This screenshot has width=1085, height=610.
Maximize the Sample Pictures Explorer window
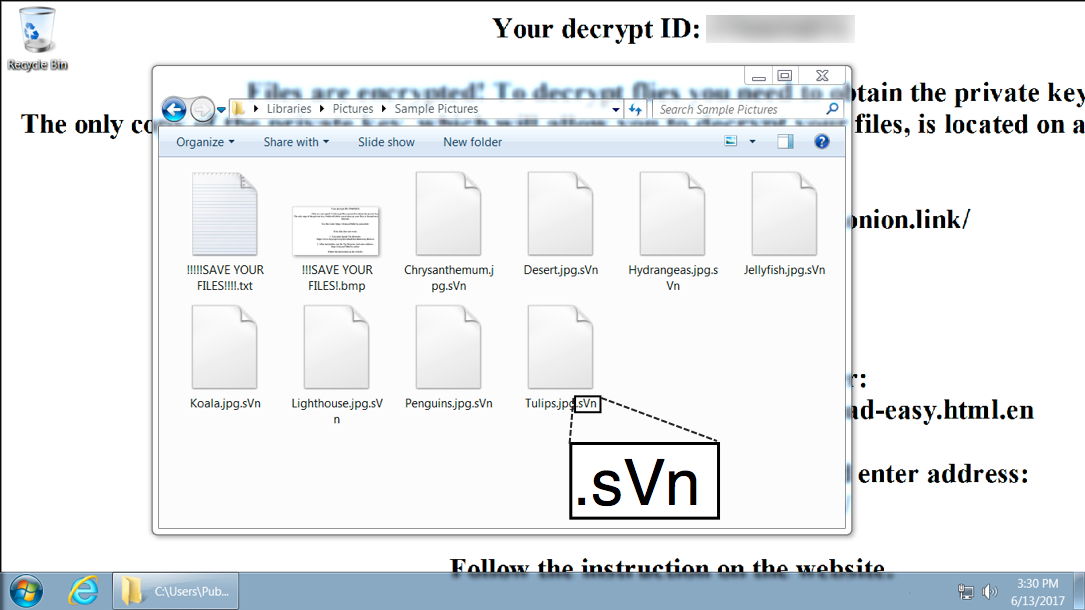(785, 75)
